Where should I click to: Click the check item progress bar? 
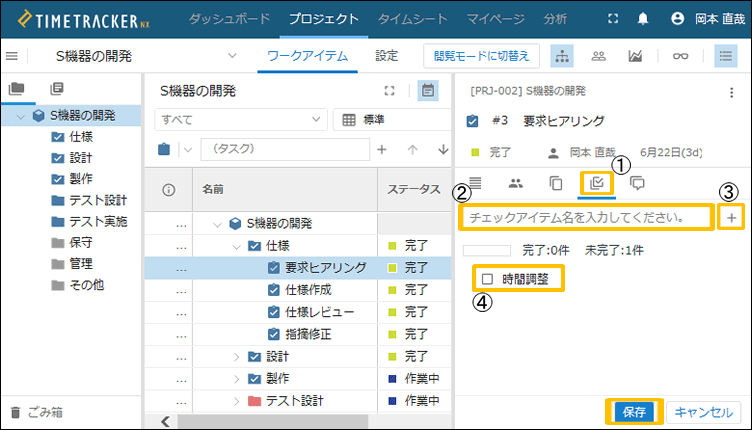click(x=487, y=250)
